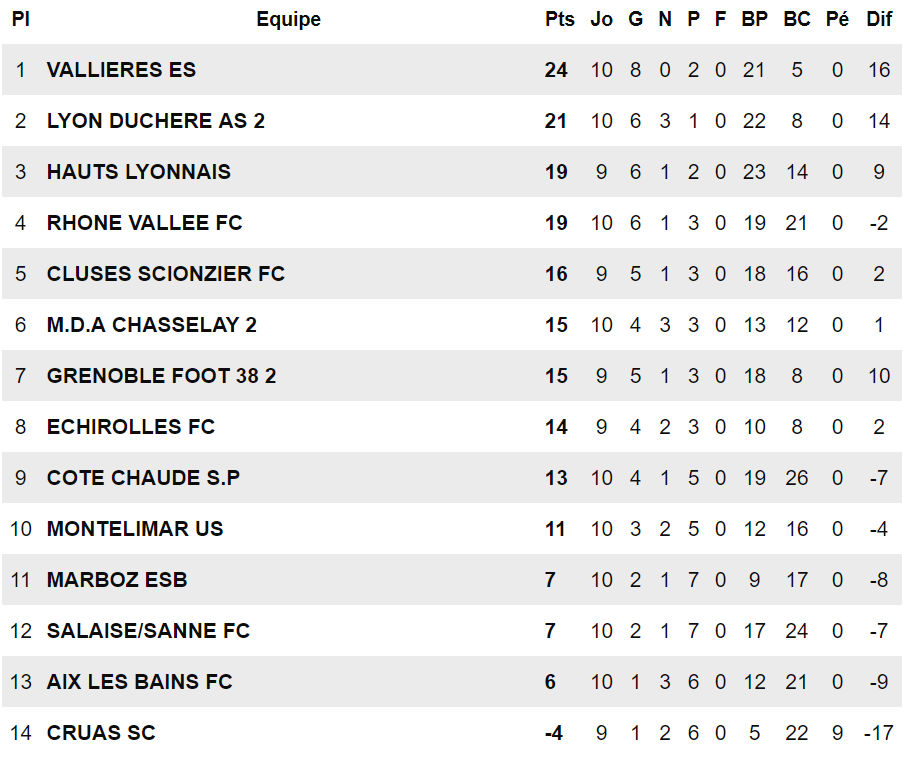
Task: Open CRUAS SC last-place team
Action: (x=101, y=733)
